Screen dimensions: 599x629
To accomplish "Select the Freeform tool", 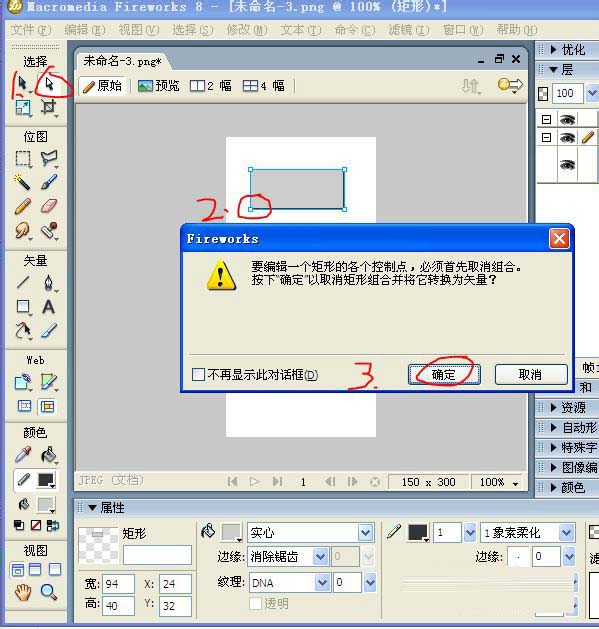I will click(x=23, y=331).
